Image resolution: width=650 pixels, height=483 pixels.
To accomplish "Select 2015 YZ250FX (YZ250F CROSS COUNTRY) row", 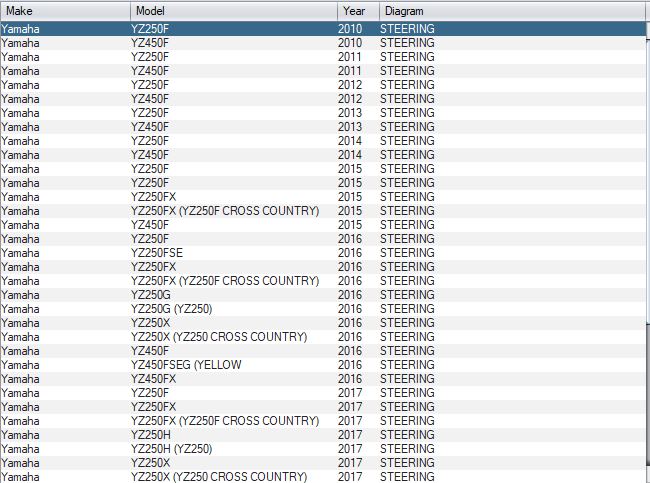I will point(323,211).
